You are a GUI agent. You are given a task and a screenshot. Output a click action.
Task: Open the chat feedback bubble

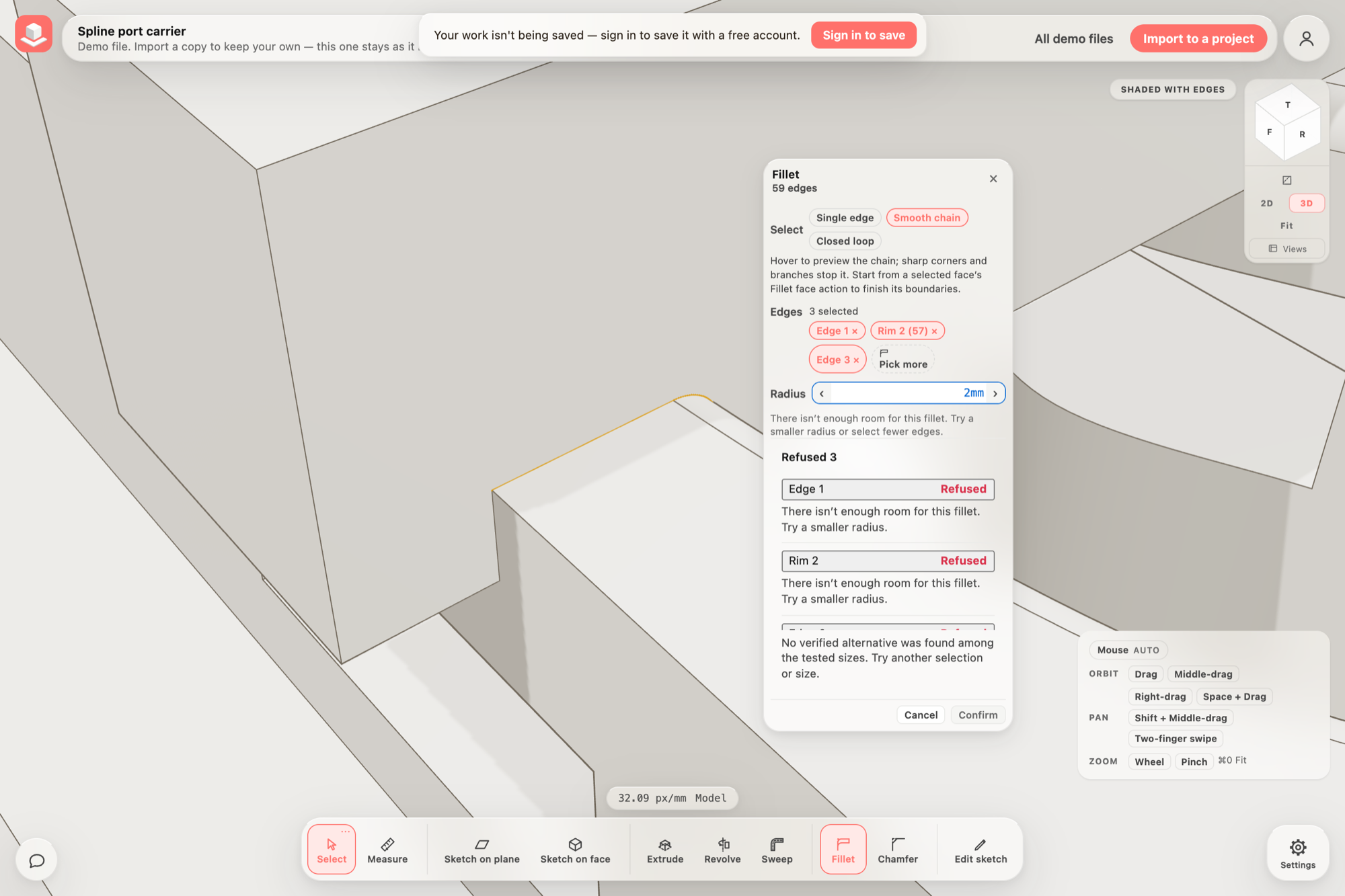(37, 860)
